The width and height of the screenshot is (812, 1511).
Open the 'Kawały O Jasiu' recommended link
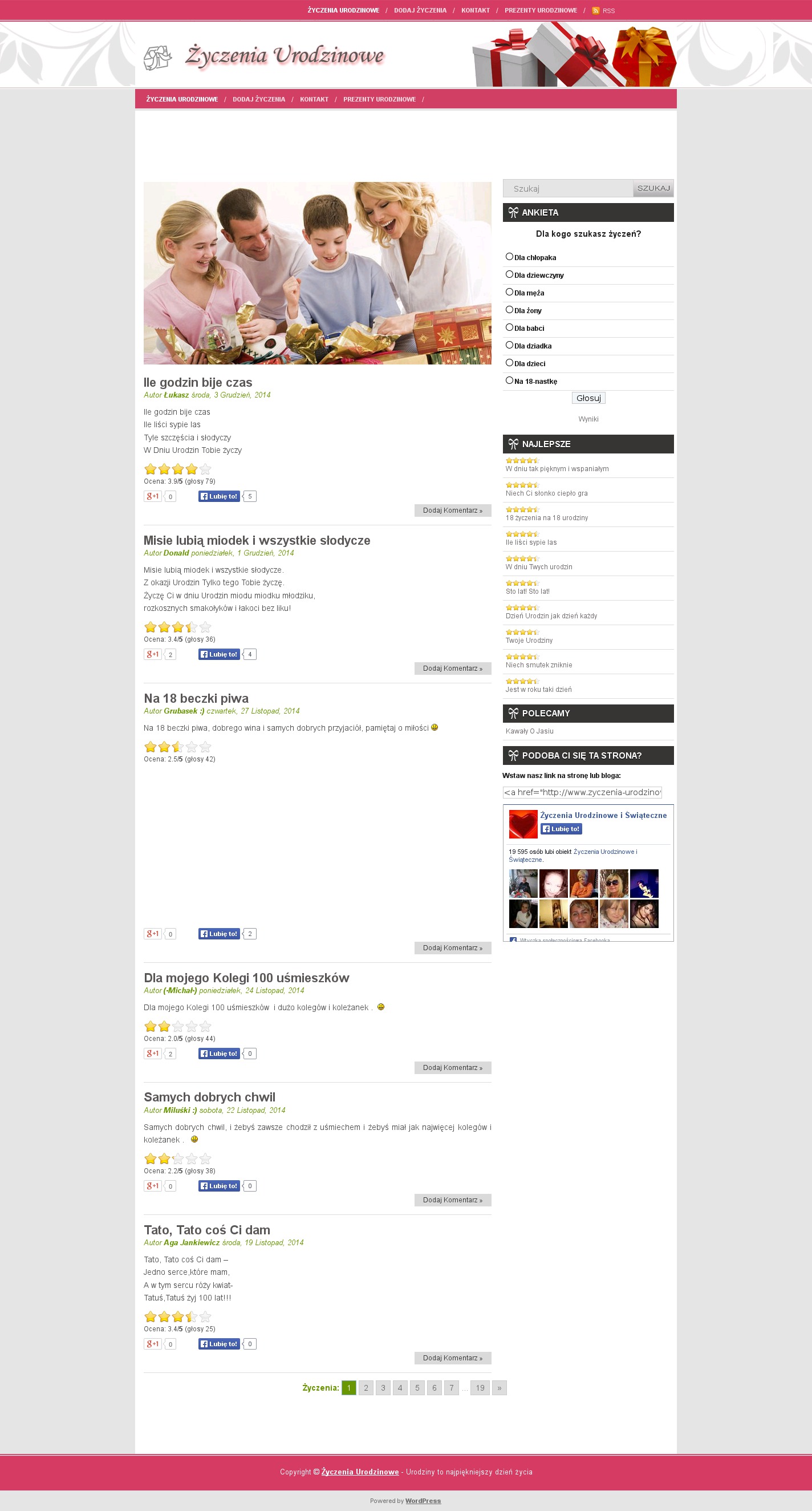pyautogui.click(x=529, y=731)
